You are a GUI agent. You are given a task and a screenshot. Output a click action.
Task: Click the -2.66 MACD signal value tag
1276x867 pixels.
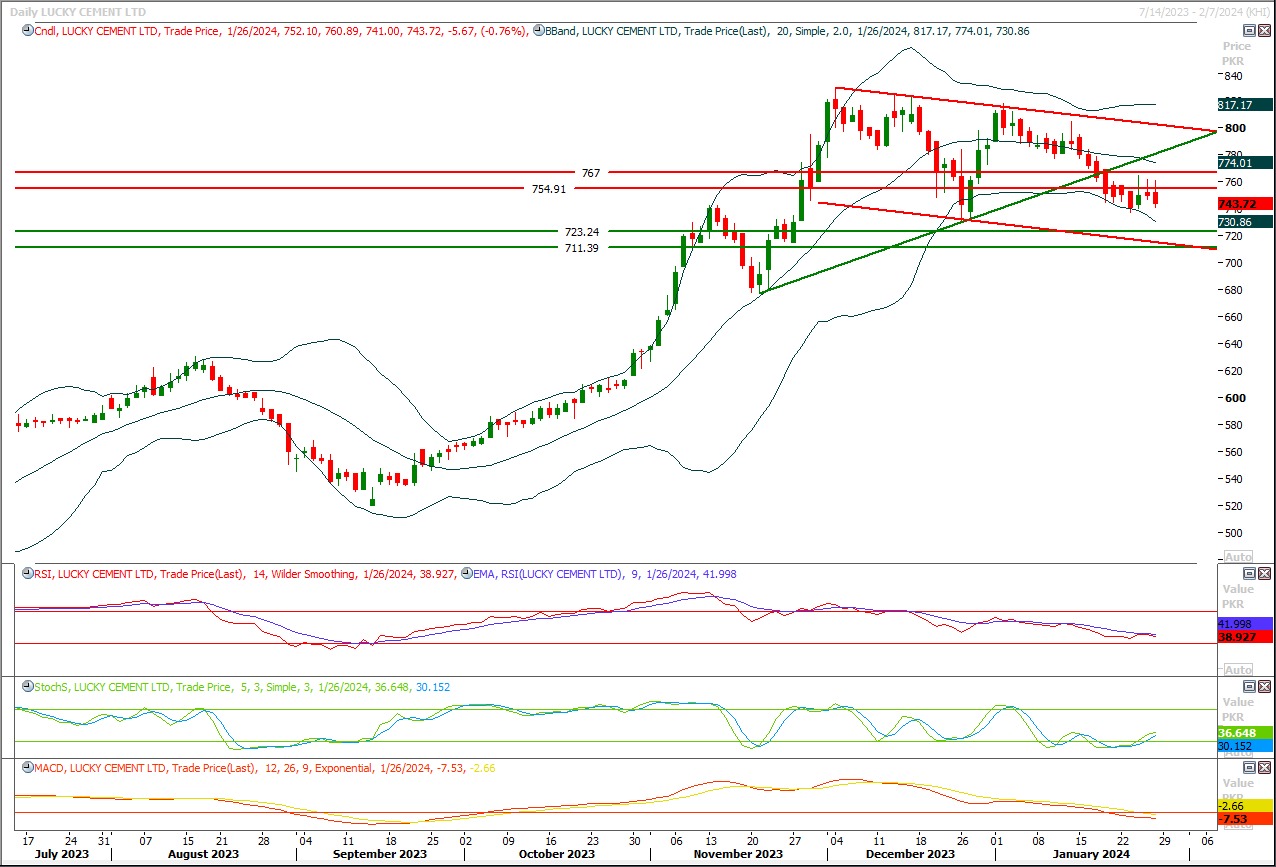point(1245,805)
